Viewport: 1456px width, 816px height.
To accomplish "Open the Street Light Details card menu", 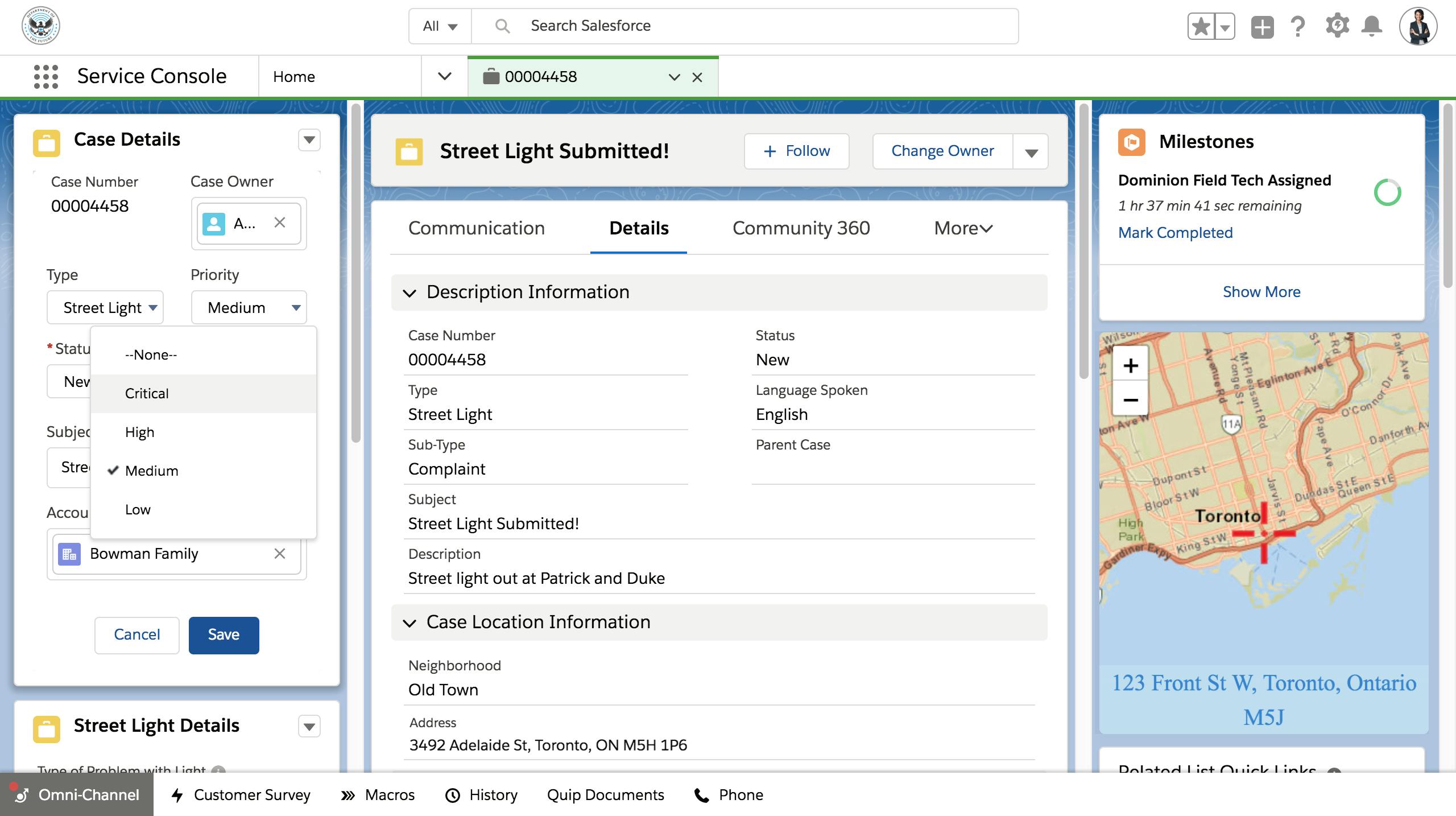I will [309, 727].
